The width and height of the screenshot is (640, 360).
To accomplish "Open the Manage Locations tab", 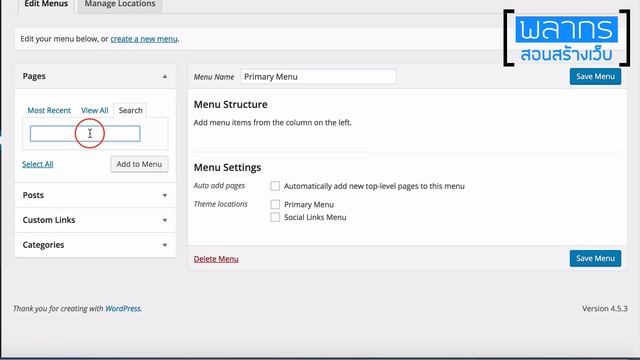I will click(x=120, y=4).
